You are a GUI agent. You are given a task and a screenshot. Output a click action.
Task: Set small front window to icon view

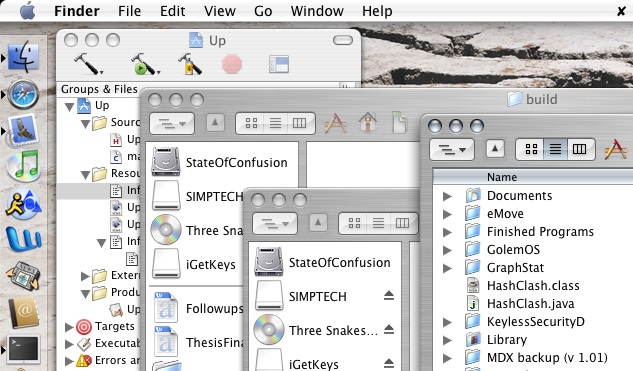coord(354,223)
